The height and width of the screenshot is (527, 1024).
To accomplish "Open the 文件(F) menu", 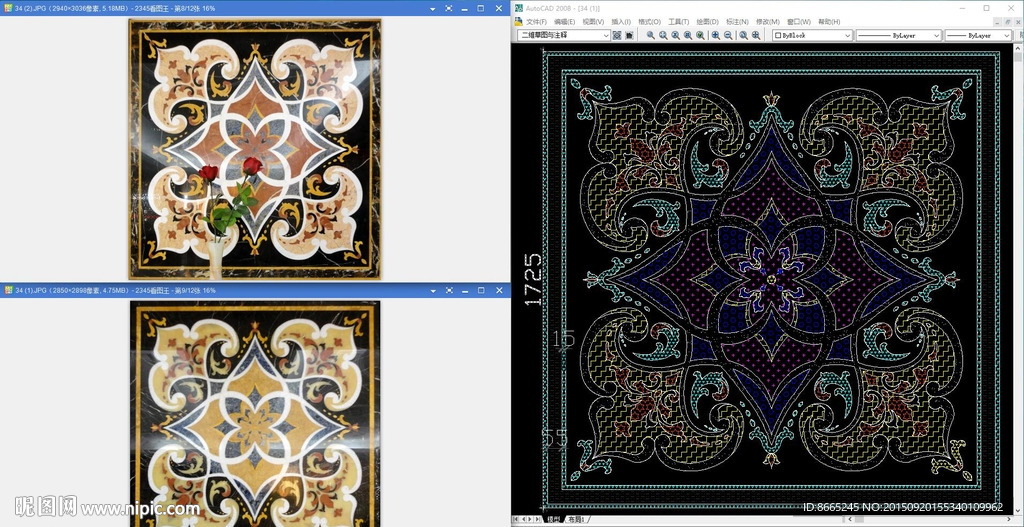I will tap(537, 22).
